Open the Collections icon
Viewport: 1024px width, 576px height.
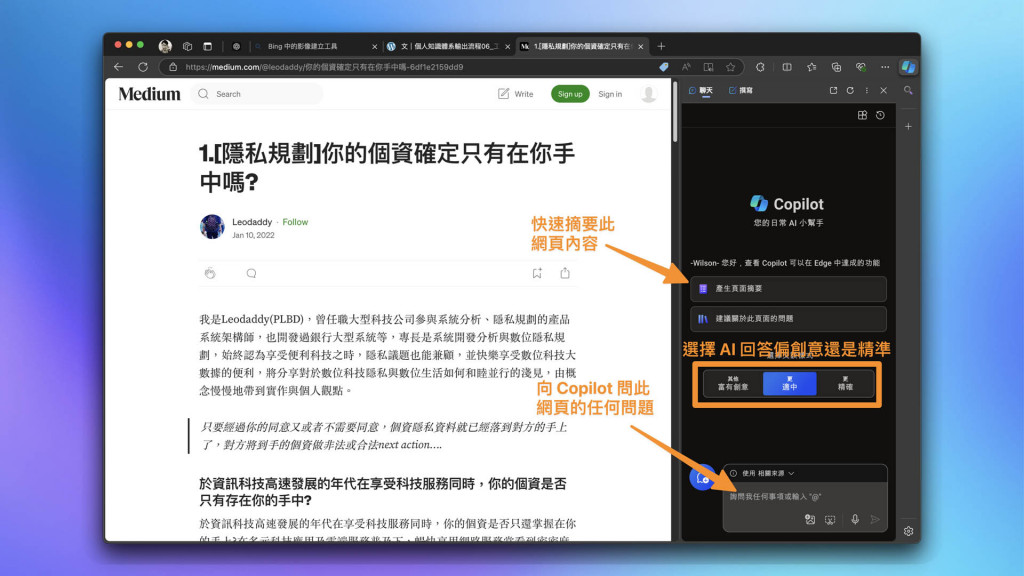click(x=836, y=67)
